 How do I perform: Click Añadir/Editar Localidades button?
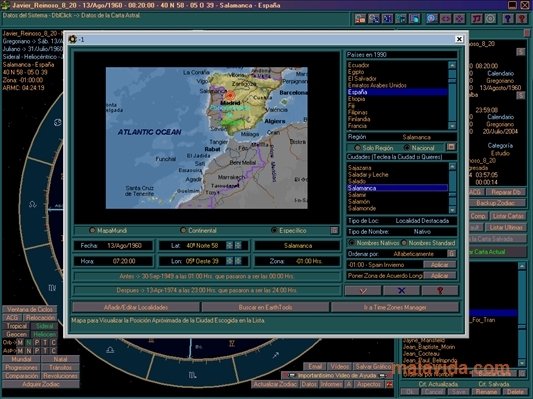click(x=136, y=307)
